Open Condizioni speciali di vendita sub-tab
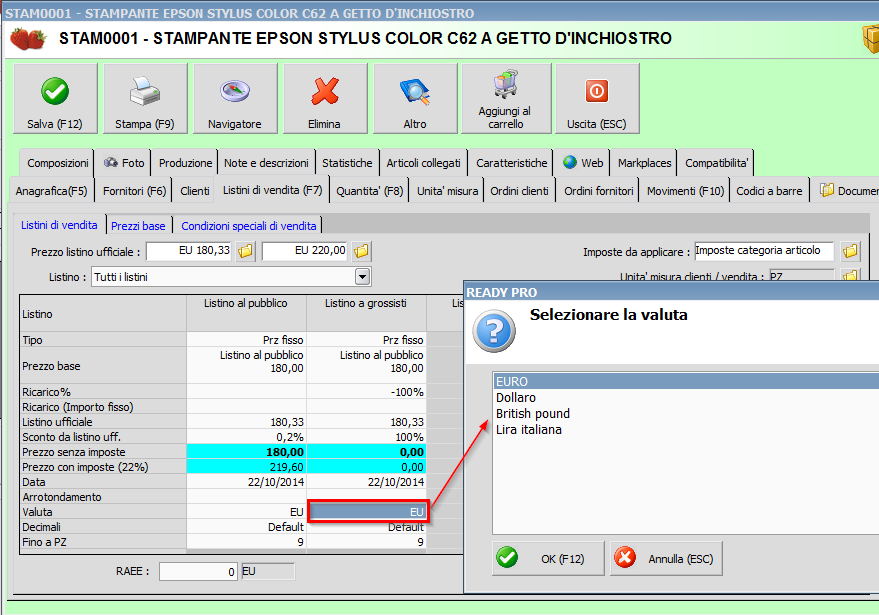The height and width of the screenshot is (615, 879). (248, 226)
